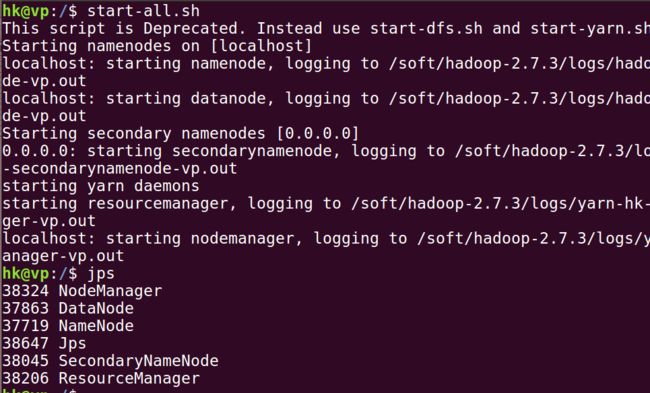Screen dimensions: 650x393
Task: Select the DataNode process entry
Action: pos(68,308)
